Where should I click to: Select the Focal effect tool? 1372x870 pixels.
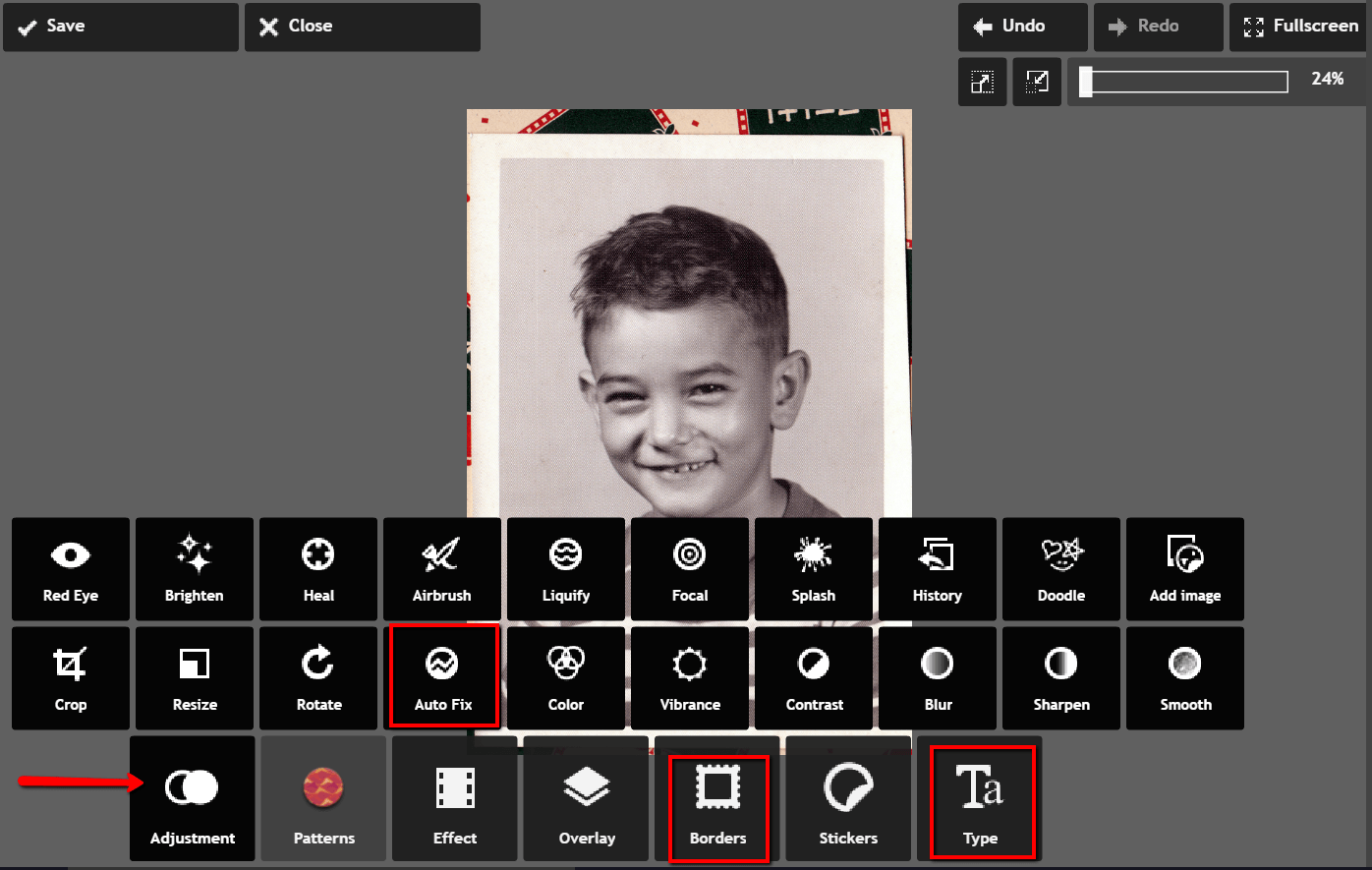click(x=689, y=569)
